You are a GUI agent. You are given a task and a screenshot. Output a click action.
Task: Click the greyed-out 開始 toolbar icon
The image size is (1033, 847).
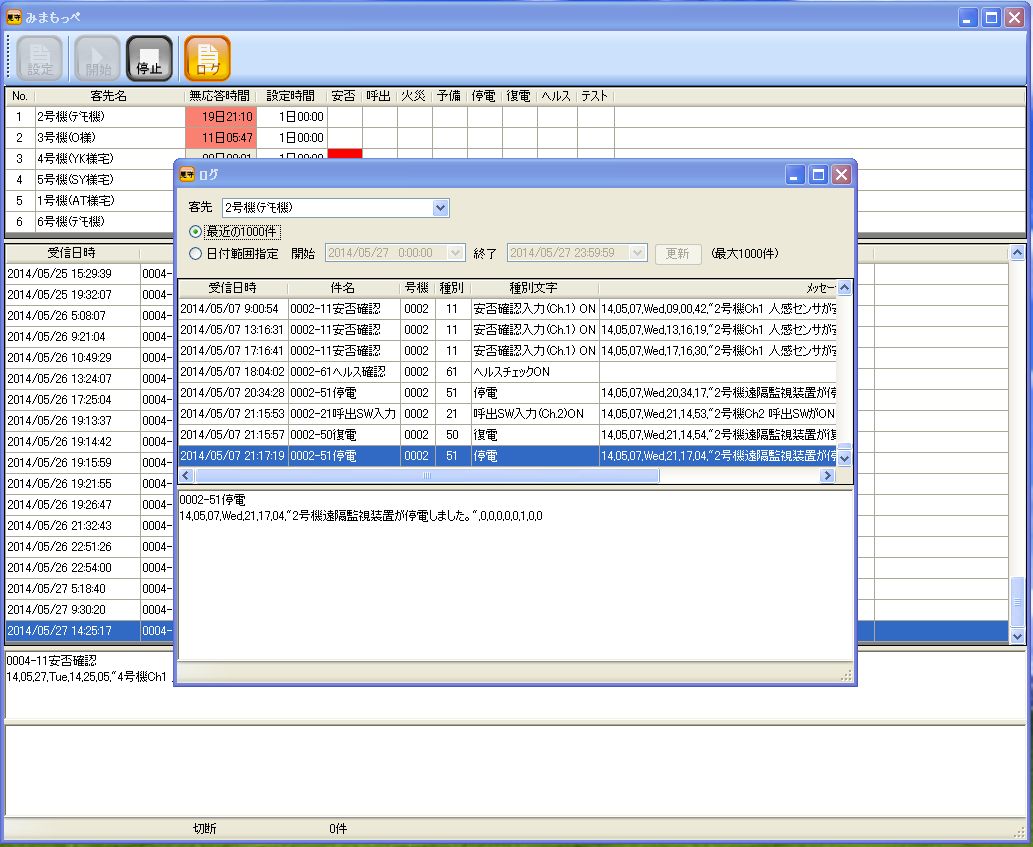pos(98,58)
